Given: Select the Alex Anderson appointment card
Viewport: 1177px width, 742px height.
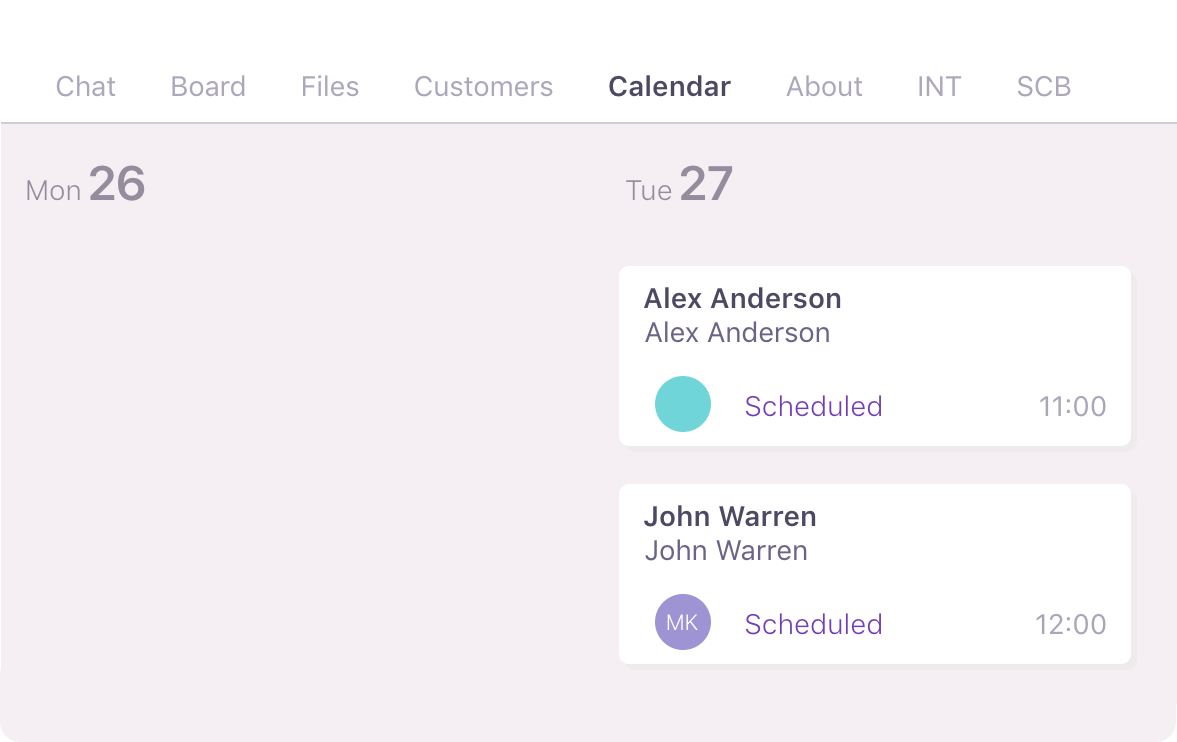Looking at the screenshot, I should 875,355.
